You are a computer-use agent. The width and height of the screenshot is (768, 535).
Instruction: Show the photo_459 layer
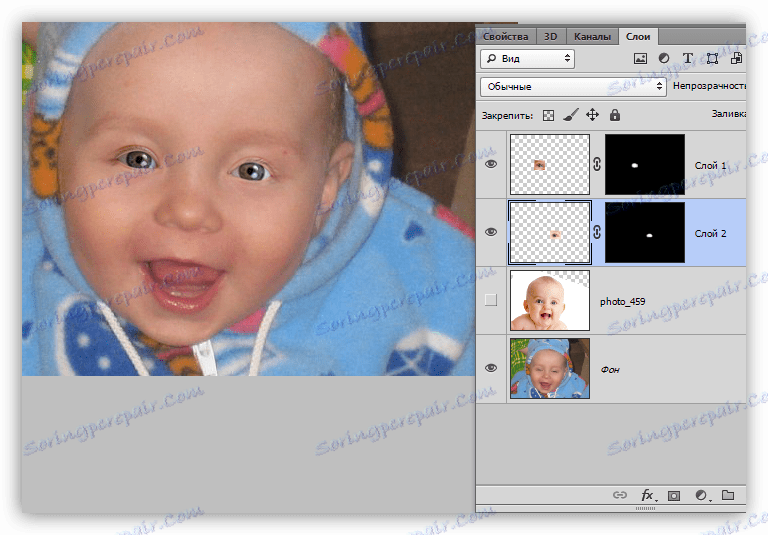[x=491, y=300]
